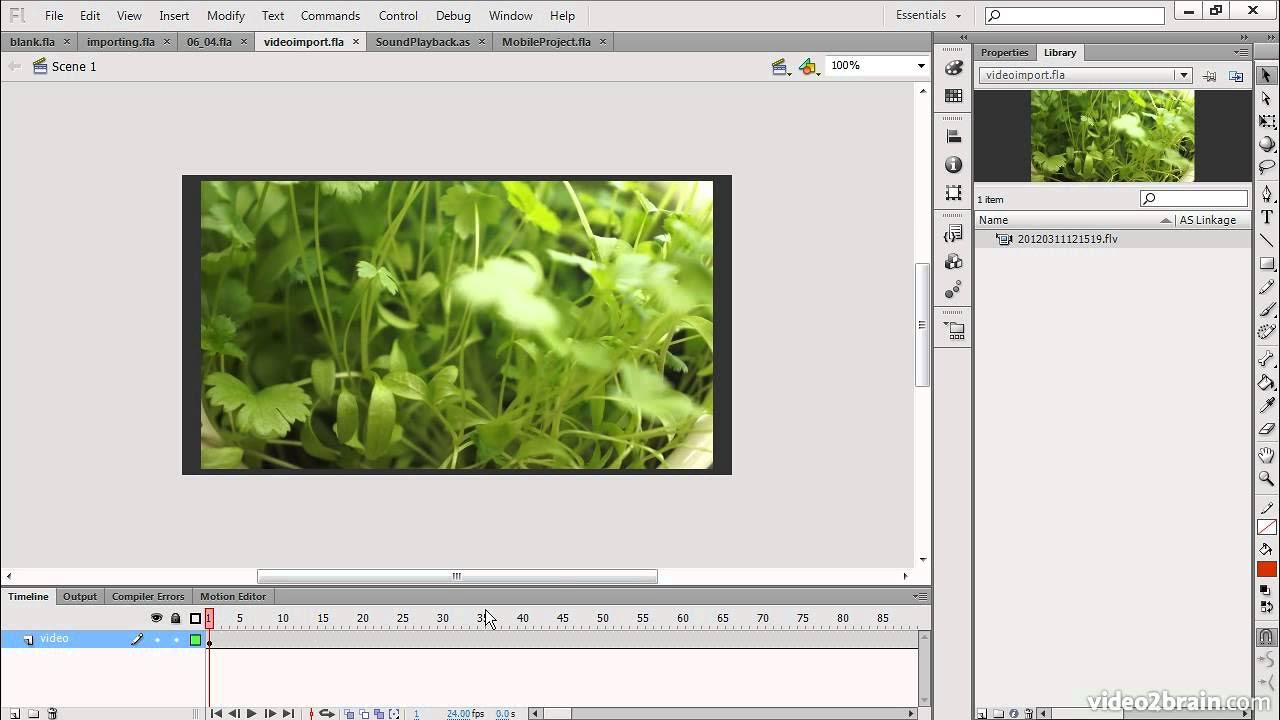Delete layer with timeline trash icon
The width and height of the screenshot is (1280, 720).
point(53,713)
